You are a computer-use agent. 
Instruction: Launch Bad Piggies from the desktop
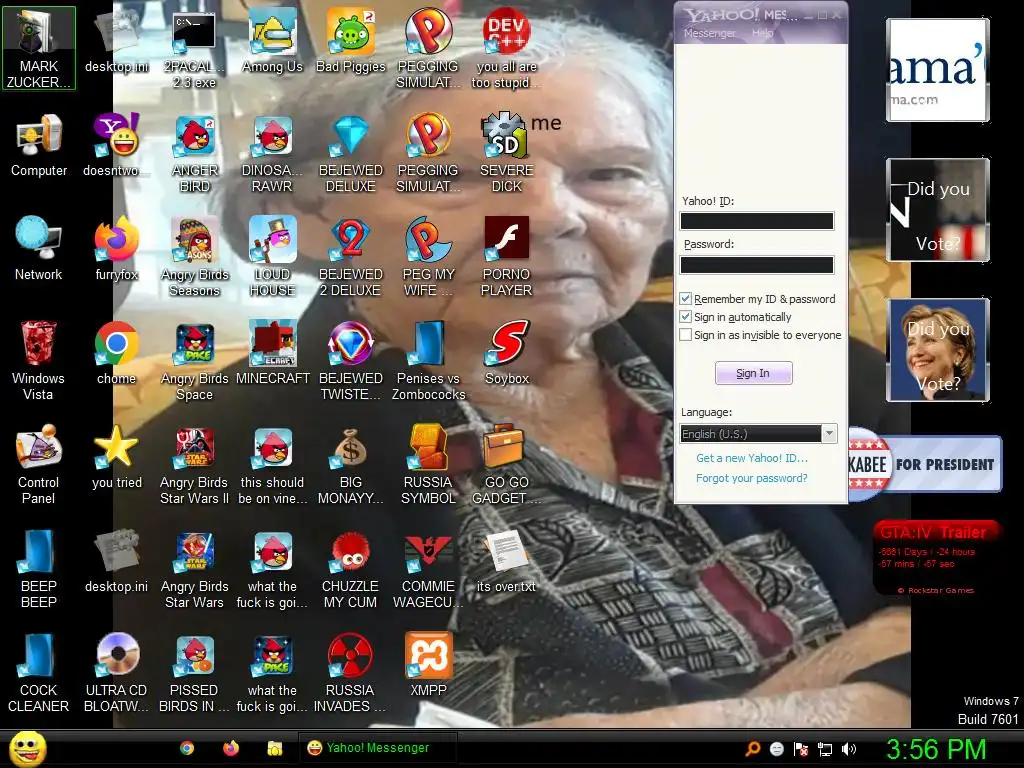[351, 42]
